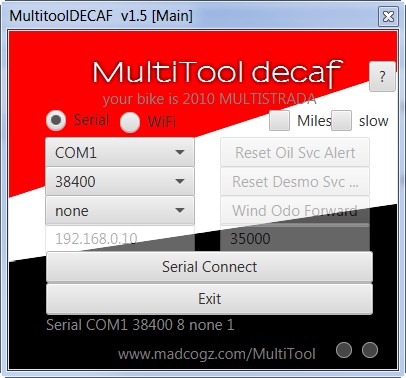Select the Serial connection radio button

pyautogui.click(x=56, y=120)
